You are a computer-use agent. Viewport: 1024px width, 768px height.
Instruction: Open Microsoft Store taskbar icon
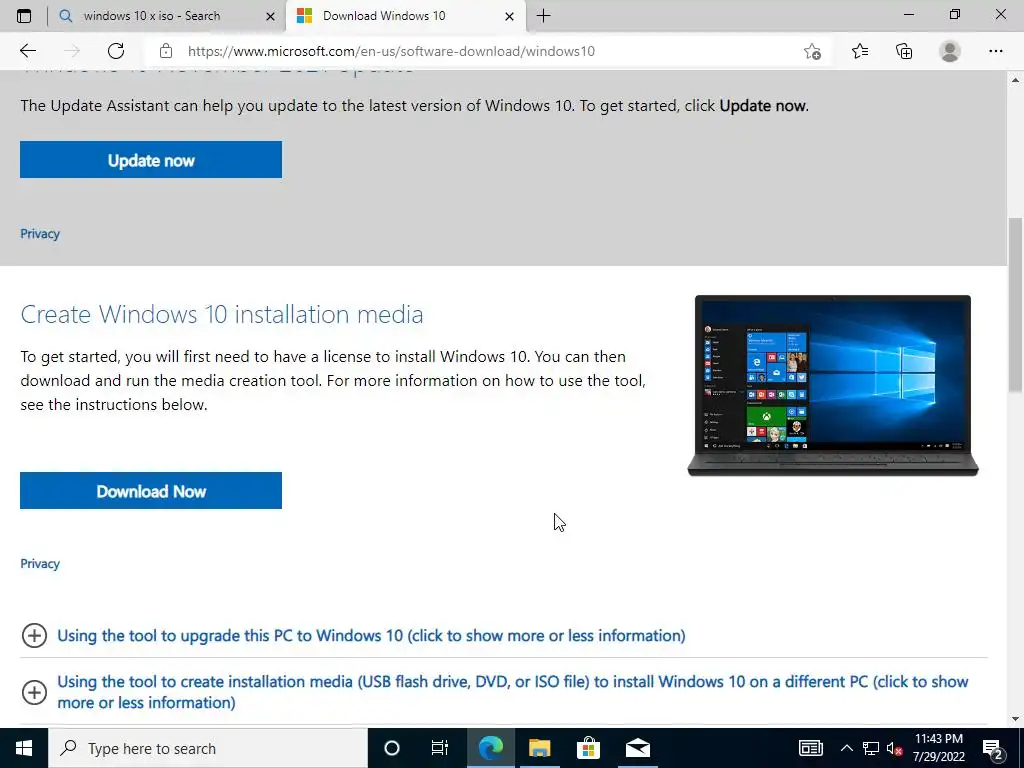(588, 748)
